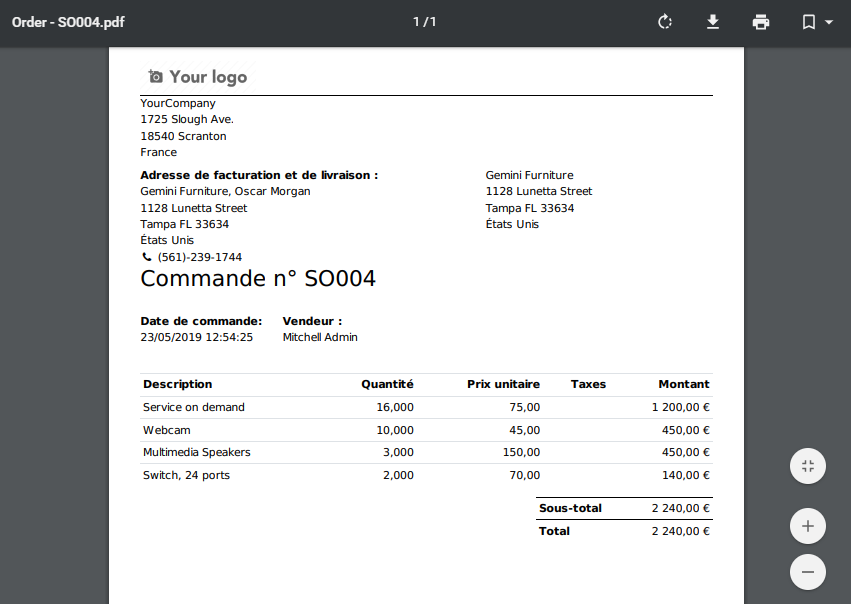Click the vendor name Mitchell Admin

pos(320,337)
